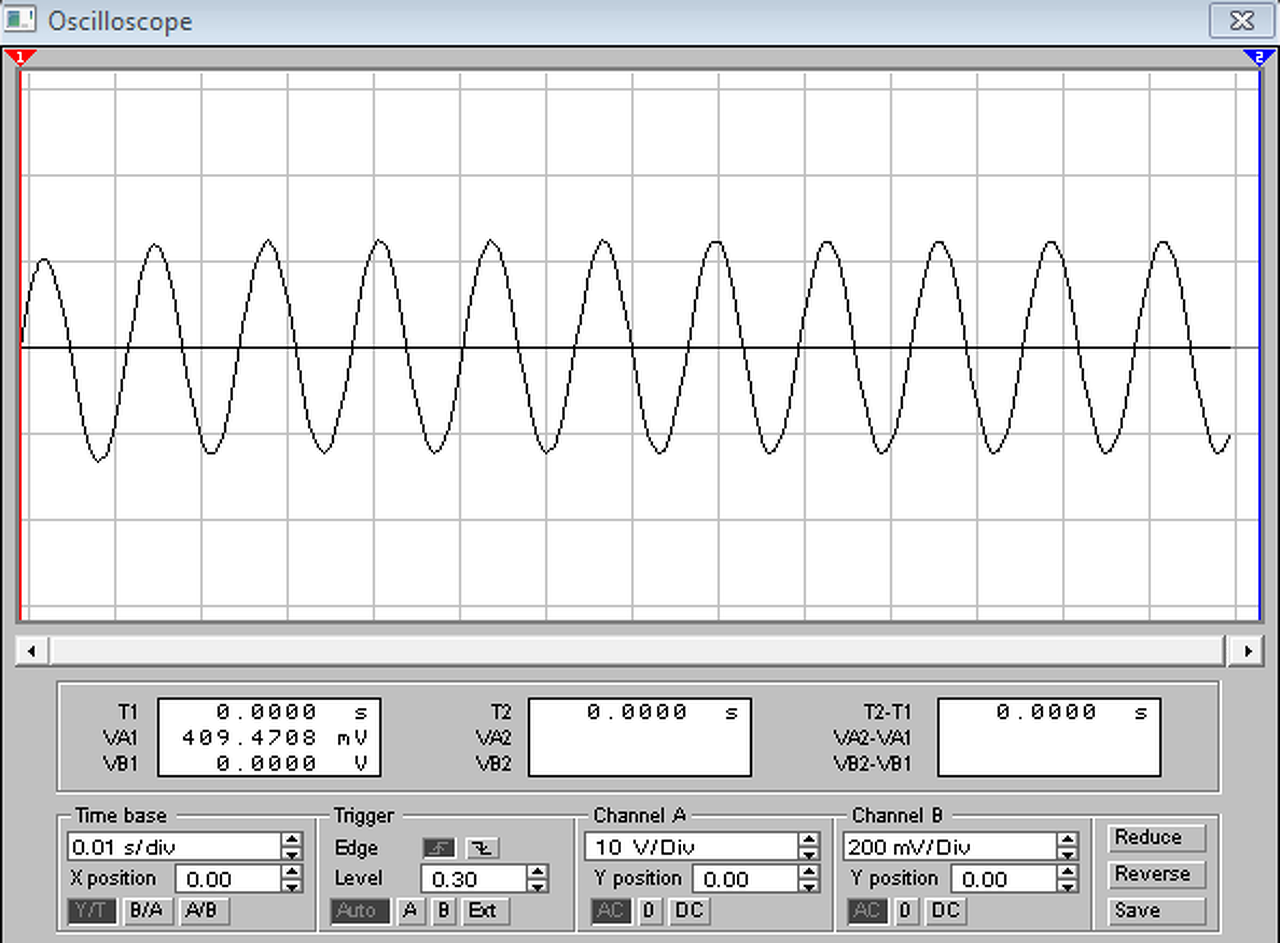This screenshot has height=943, width=1280.
Task: Click the T2-T1 difference value 0.0000 s
Action: [x=1072, y=712]
